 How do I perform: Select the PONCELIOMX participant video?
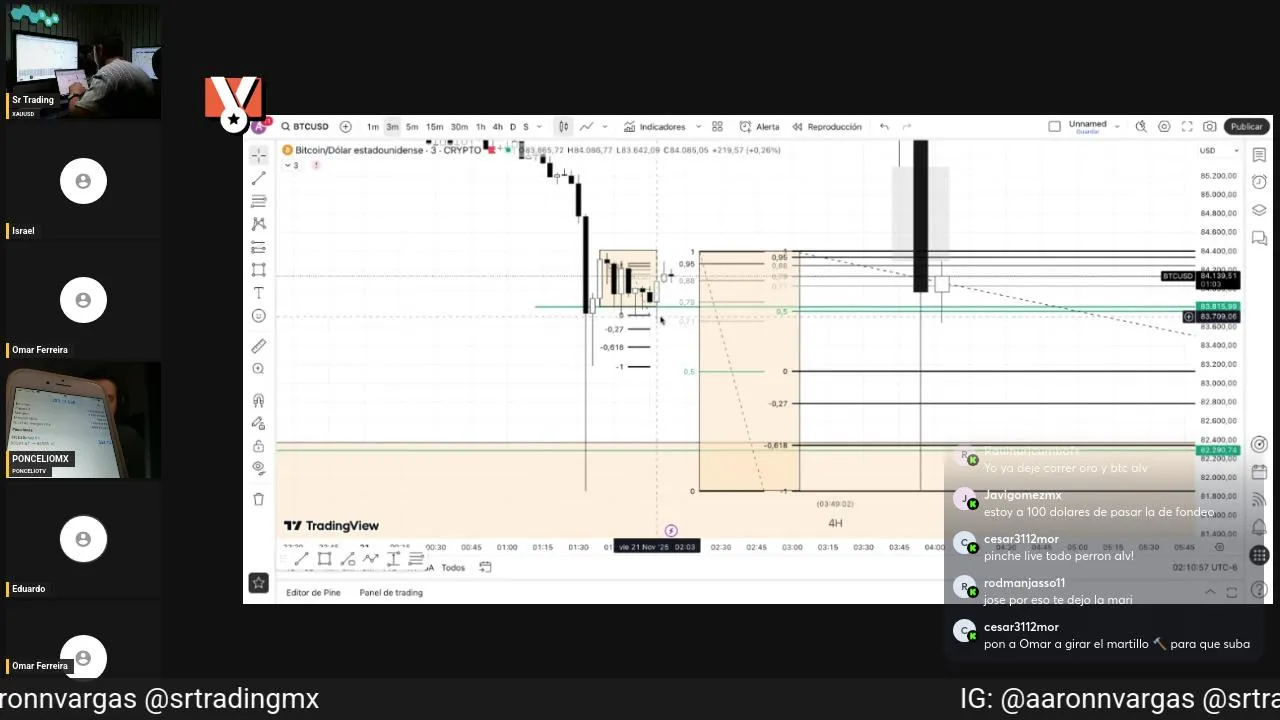pyautogui.click(x=83, y=420)
